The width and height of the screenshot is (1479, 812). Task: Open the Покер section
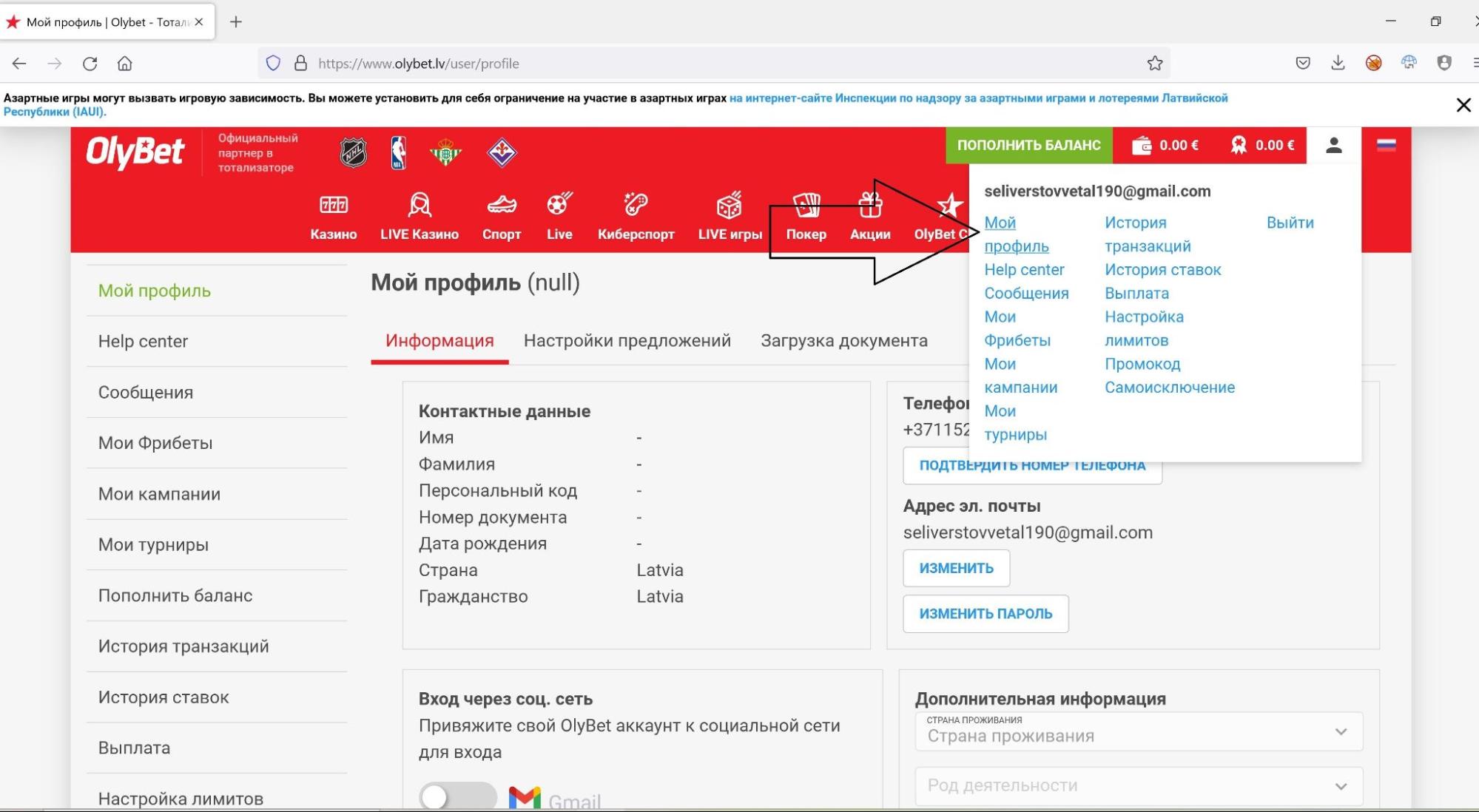coord(806,217)
